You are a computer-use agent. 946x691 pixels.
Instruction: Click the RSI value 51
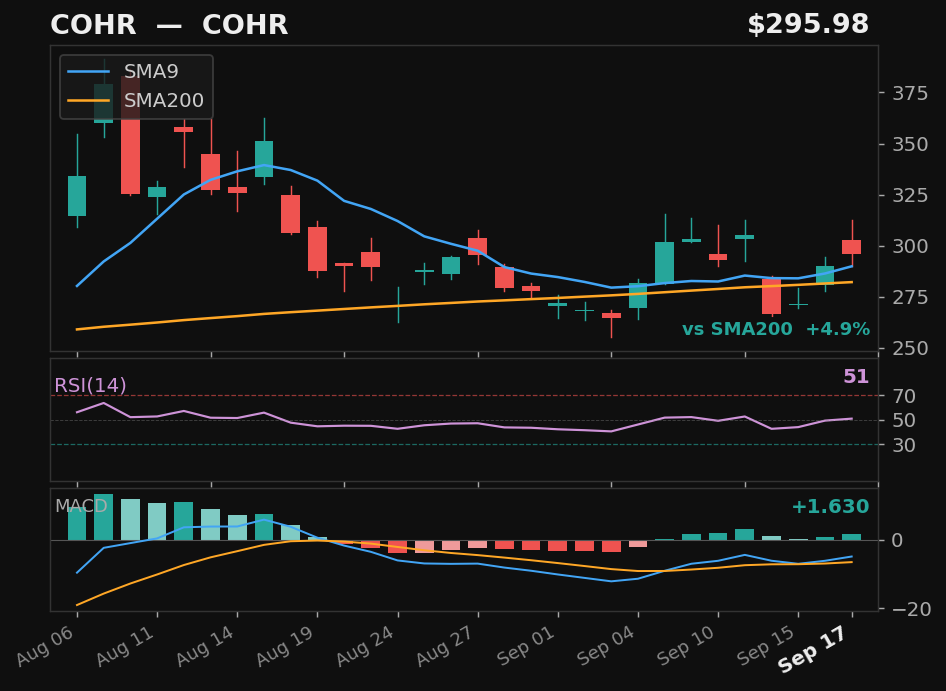[x=856, y=377]
